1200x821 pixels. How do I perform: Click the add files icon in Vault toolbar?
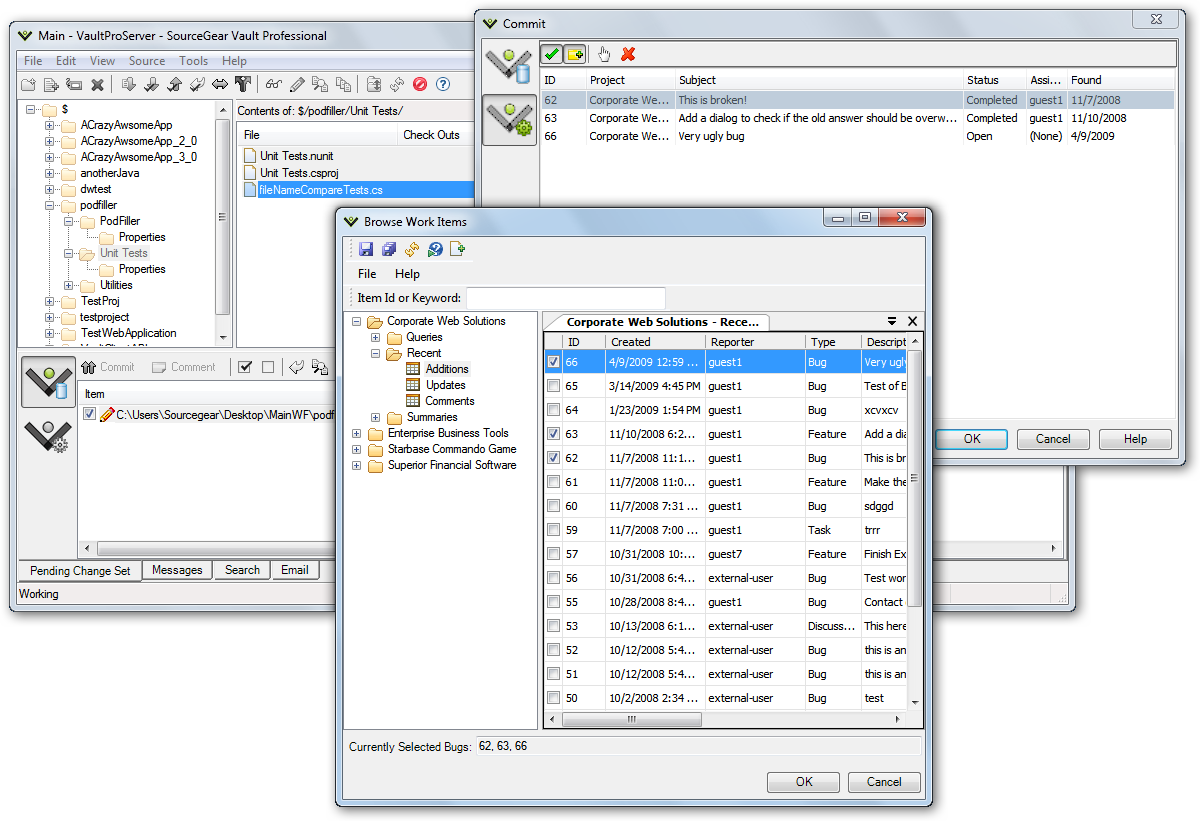coord(51,85)
